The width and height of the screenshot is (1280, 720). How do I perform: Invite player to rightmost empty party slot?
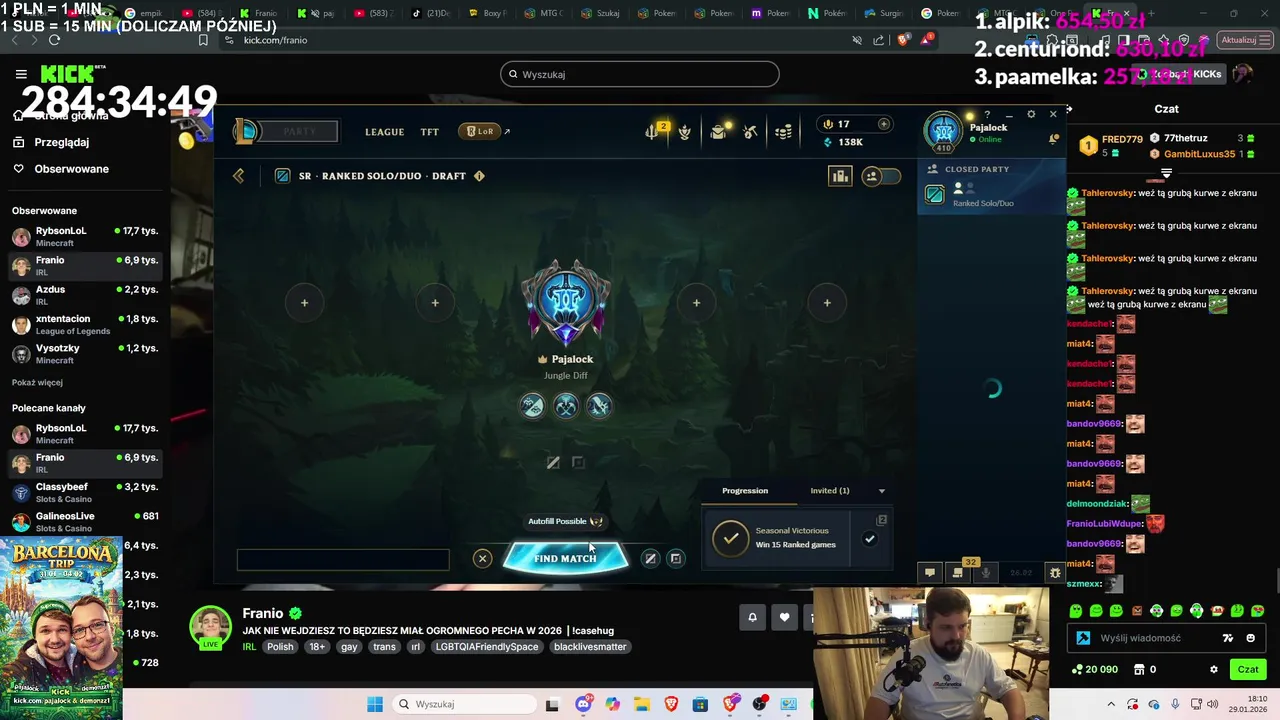click(826, 303)
